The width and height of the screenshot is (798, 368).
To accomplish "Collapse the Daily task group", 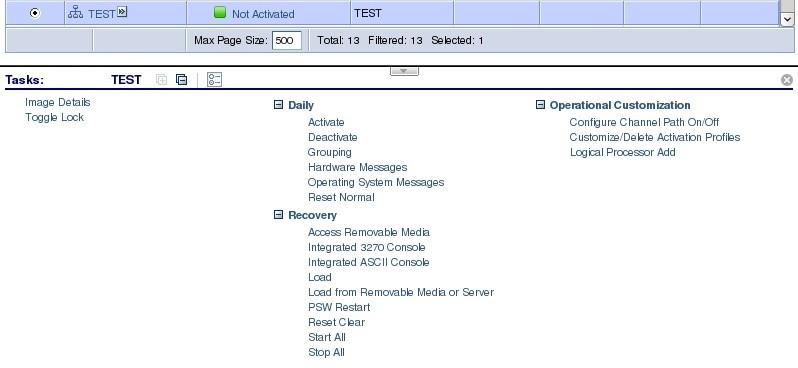I will click(278, 105).
